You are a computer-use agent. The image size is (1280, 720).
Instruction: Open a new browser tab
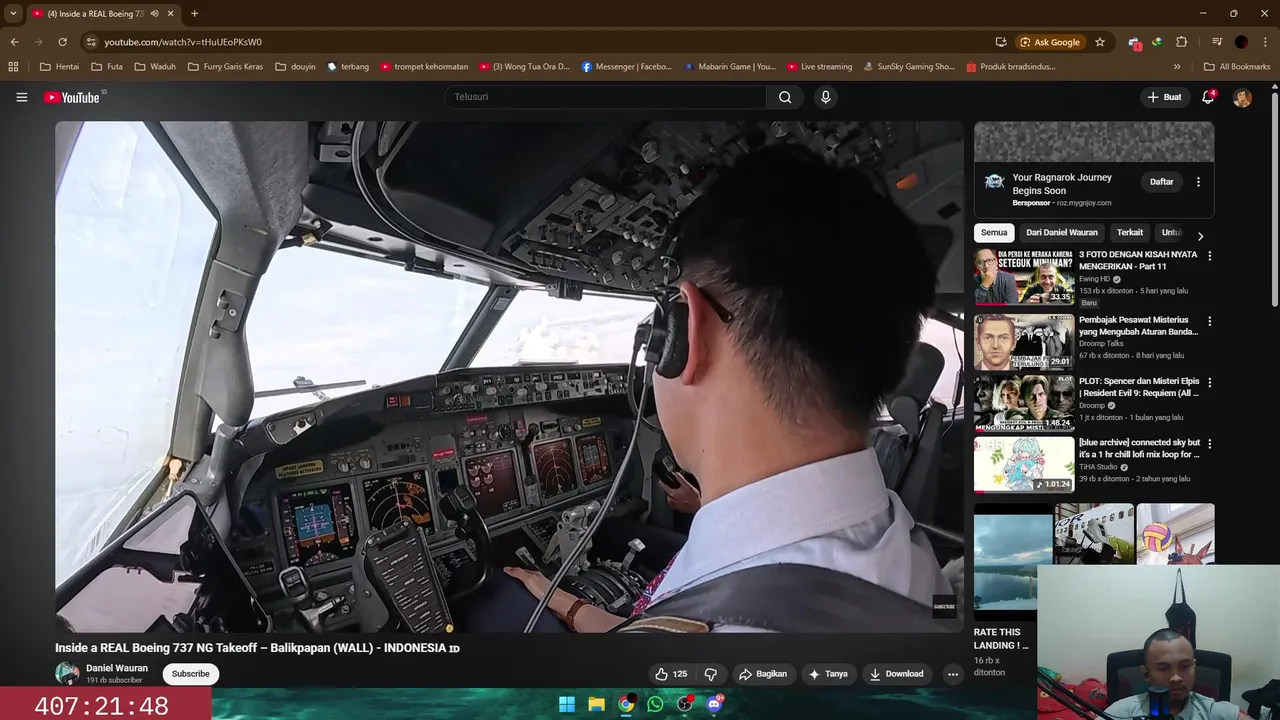194,14
